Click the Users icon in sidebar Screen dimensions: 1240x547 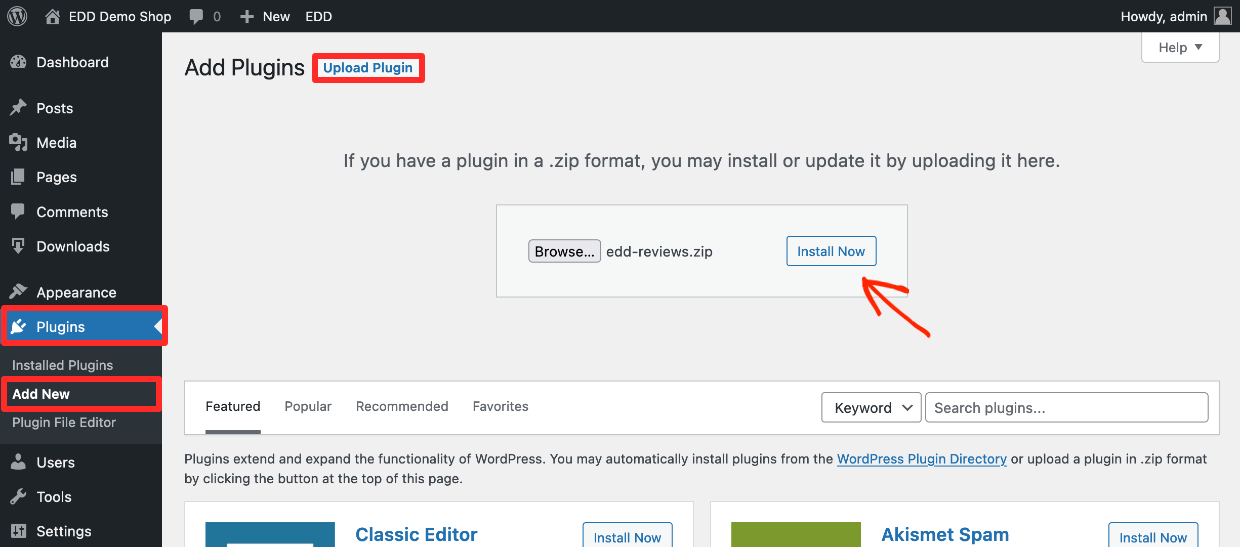click(18, 462)
